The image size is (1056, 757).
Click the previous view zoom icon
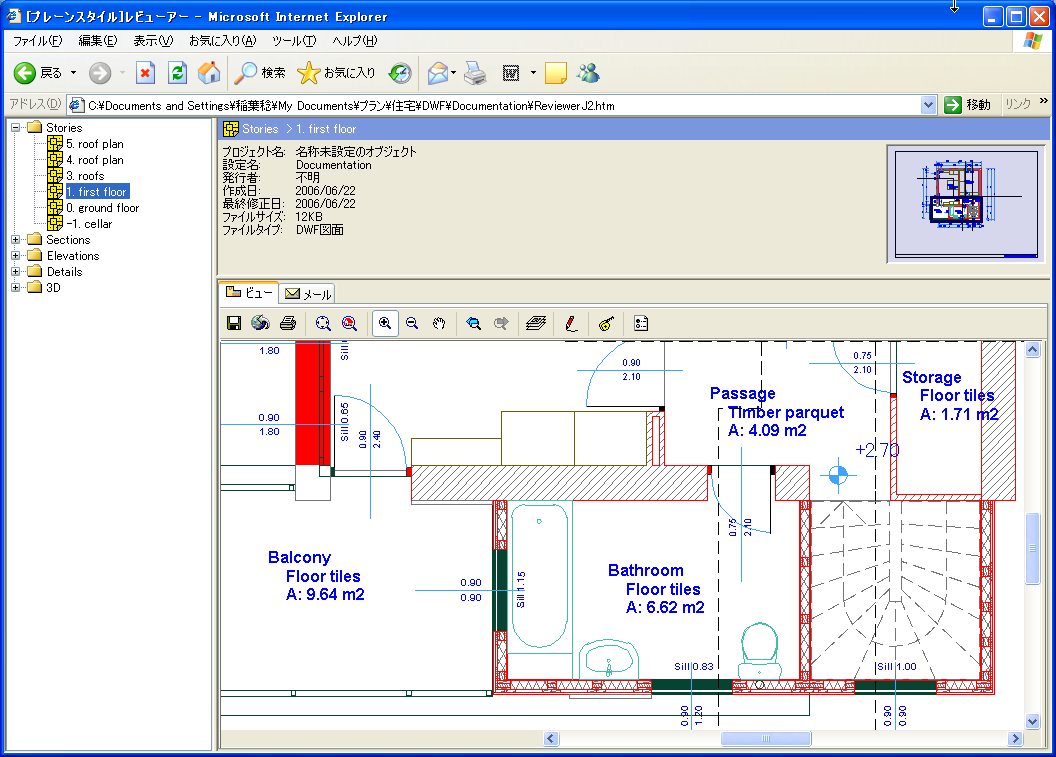474,323
